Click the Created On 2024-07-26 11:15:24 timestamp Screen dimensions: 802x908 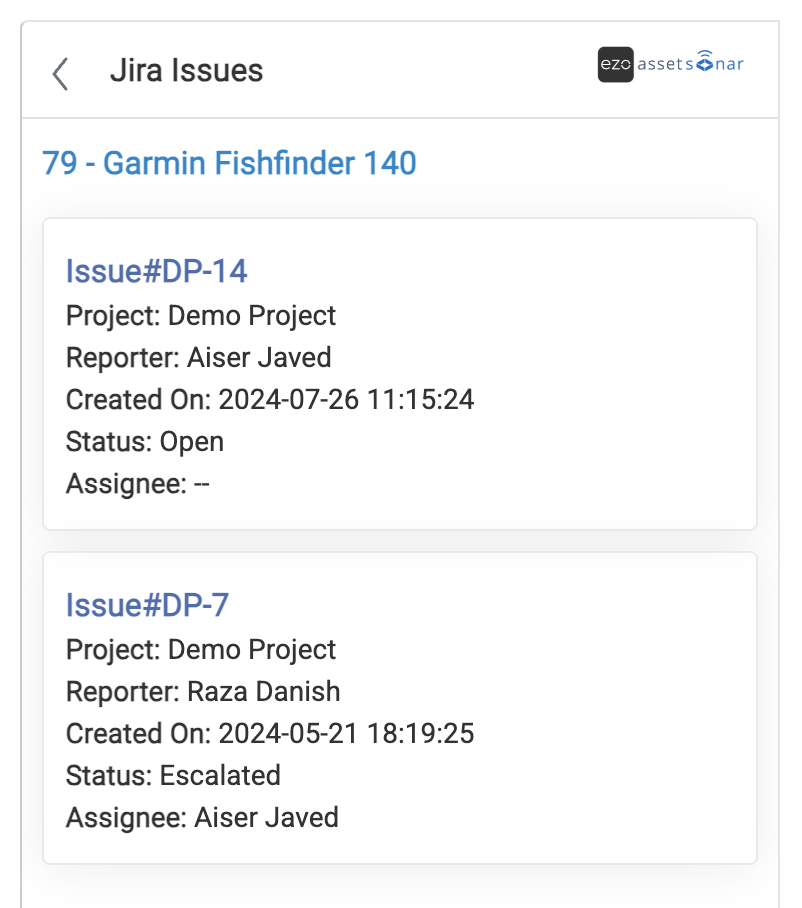click(x=270, y=400)
